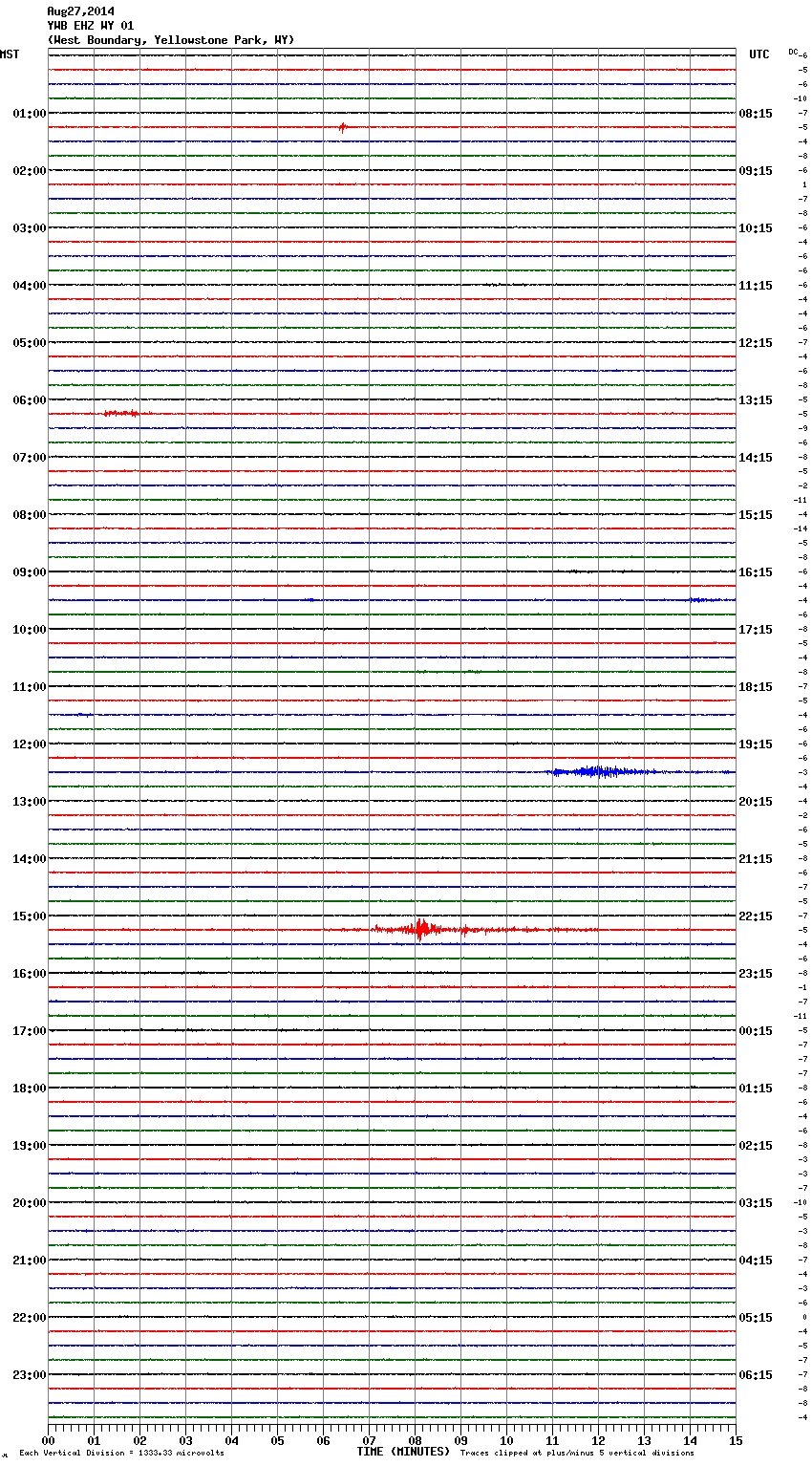Click the West Boundary, Yellowstone Park title
This screenshot has width=812, height=1466.
[170, 40]
